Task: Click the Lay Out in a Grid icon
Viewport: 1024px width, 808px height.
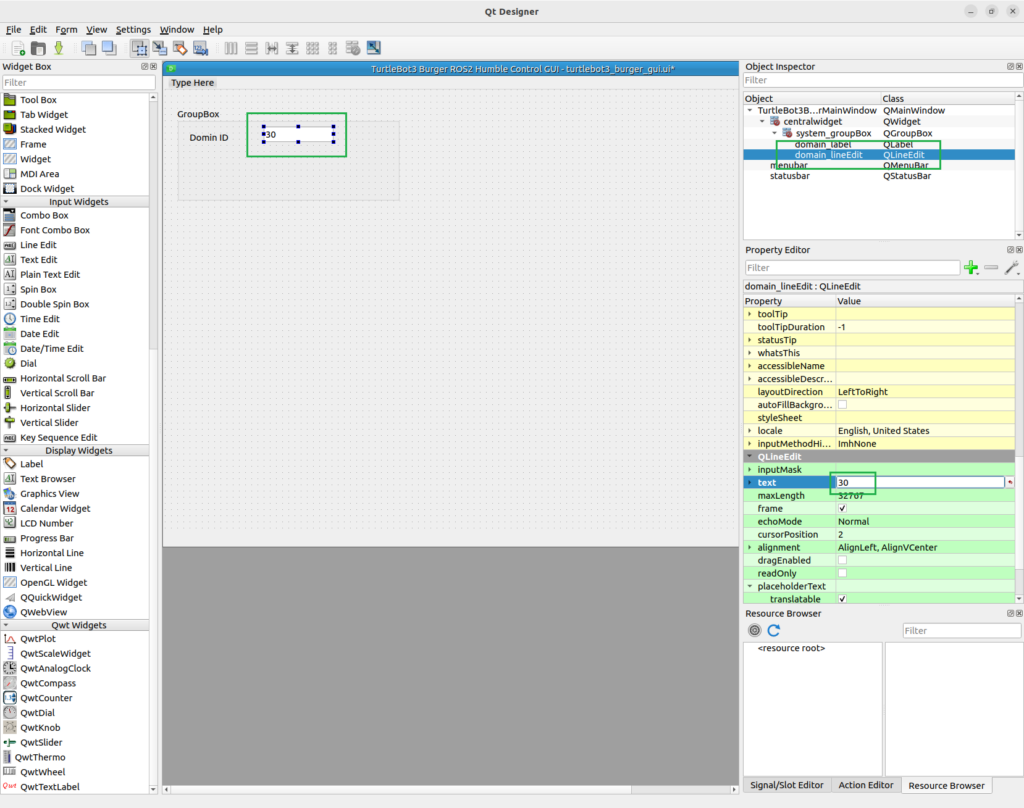Action: click(x=313, y=48)
